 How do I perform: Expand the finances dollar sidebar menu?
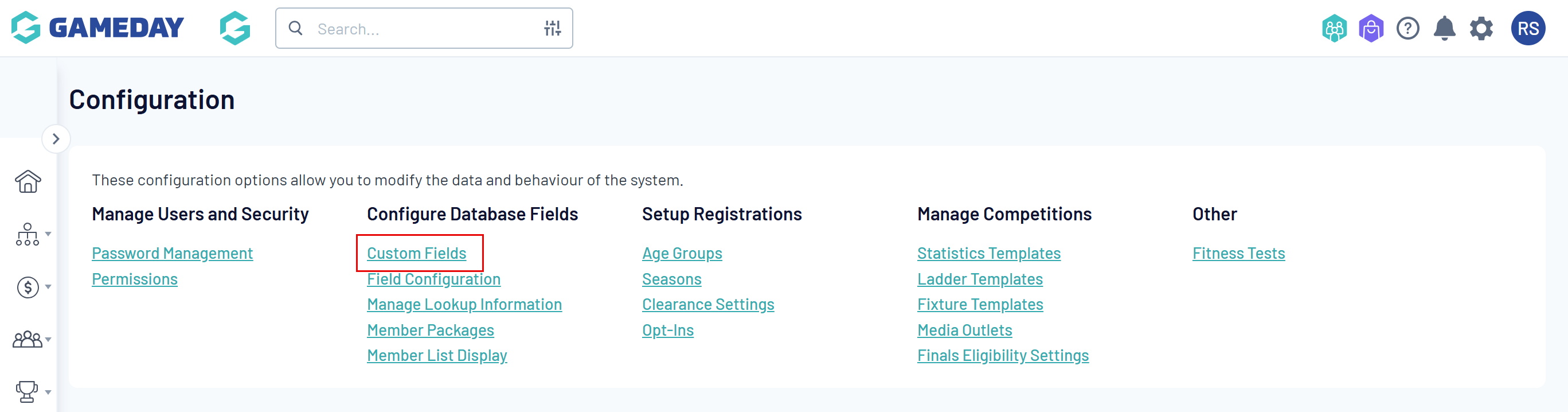(32, 287)
